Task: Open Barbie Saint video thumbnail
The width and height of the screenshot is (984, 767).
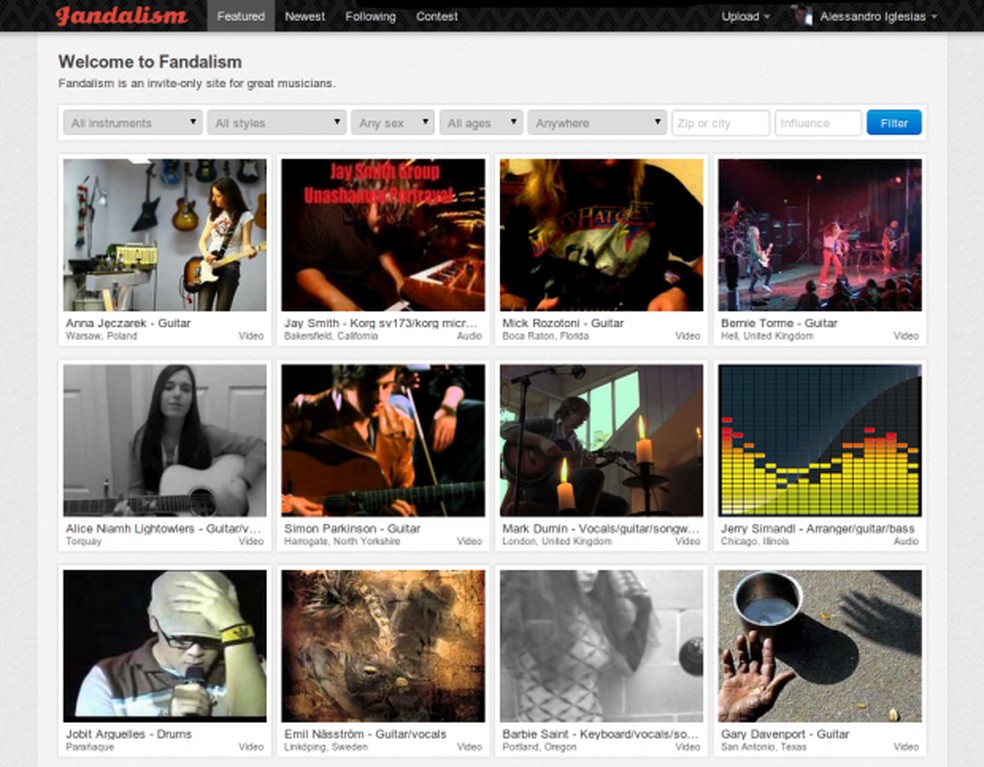Action: [602, 646]
